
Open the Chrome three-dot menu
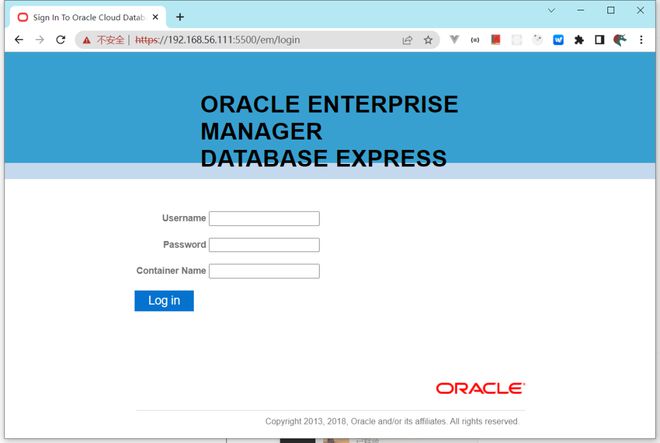click(x=641, y=40)
